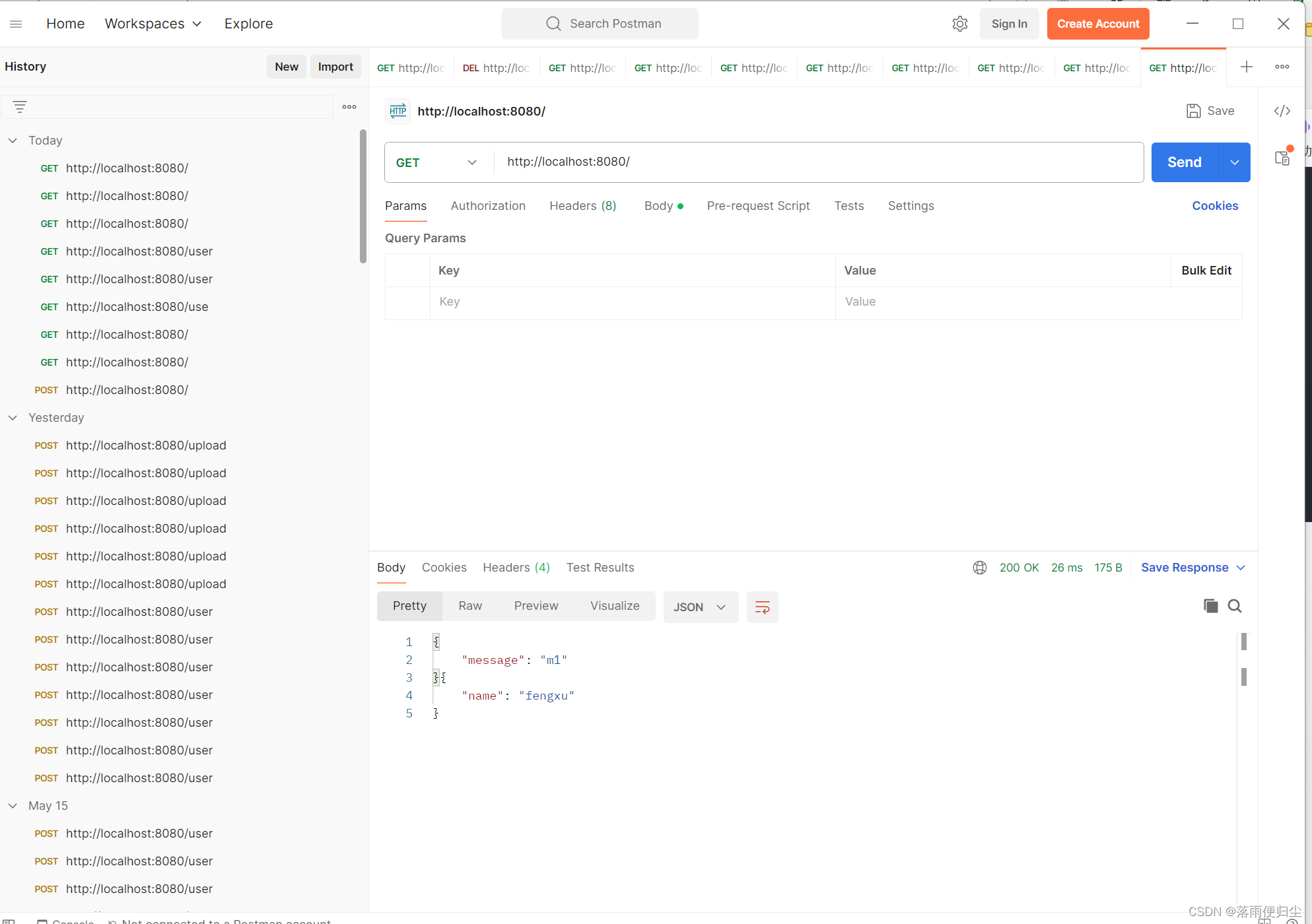Switch to the Authorization tab
The width and height of the screenshot is (1312, 924).
[x=488, y=206]
